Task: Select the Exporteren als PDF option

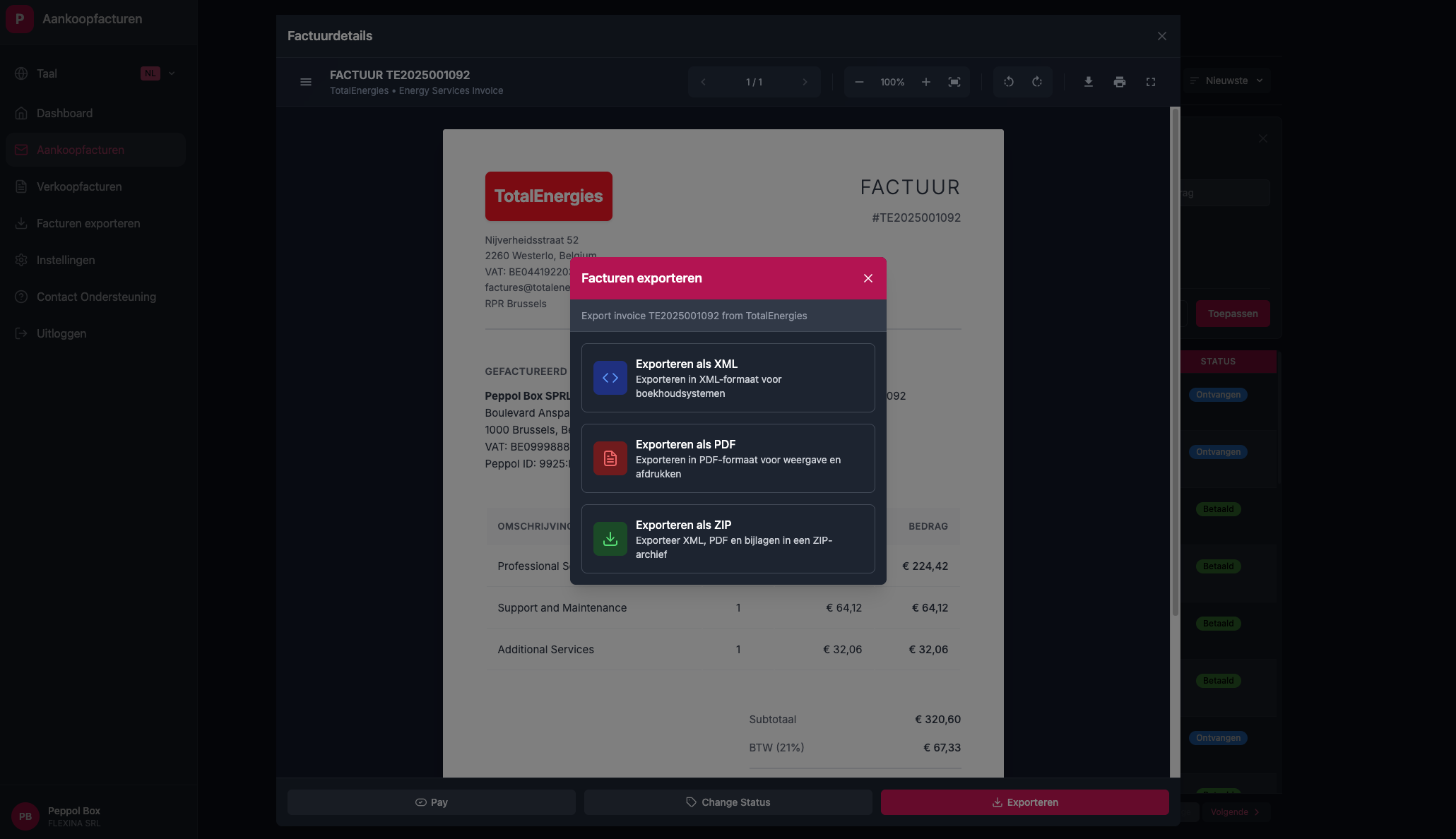Action: pos(728,458)
